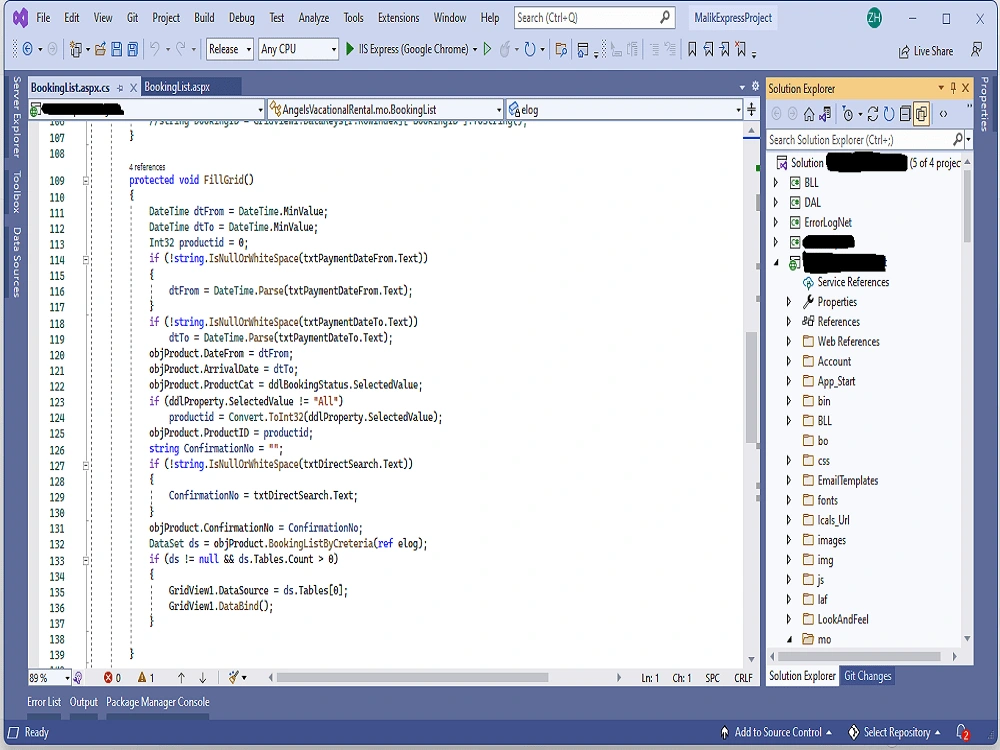
Task: Pin the BookingList.aspx.cs tab
Action: (120, 88)
